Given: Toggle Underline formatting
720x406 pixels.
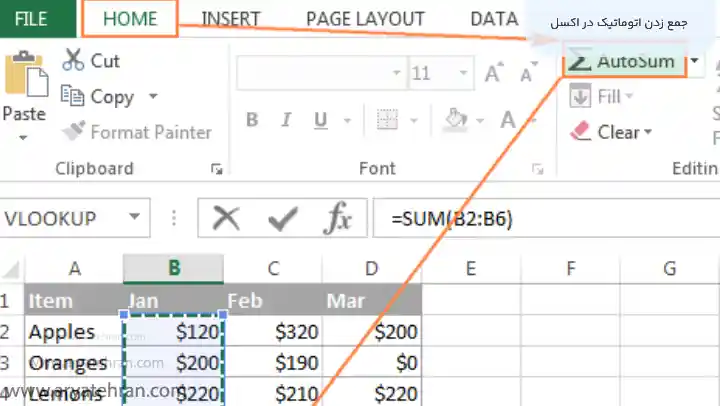Looking at the screenshot, I should coord(318,121).
